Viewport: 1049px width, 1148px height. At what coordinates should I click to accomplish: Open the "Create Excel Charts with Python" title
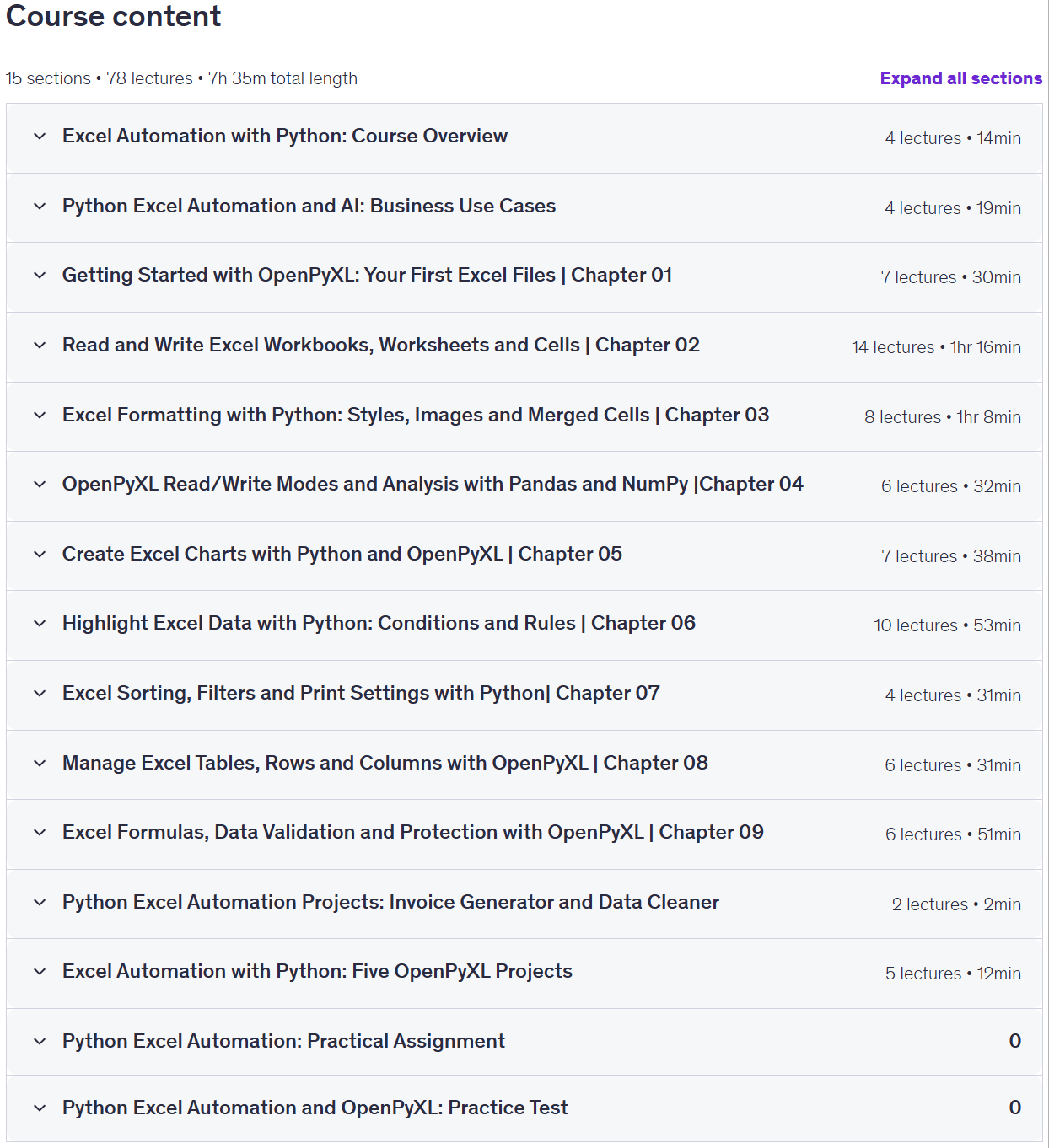(x=342, y=555)
